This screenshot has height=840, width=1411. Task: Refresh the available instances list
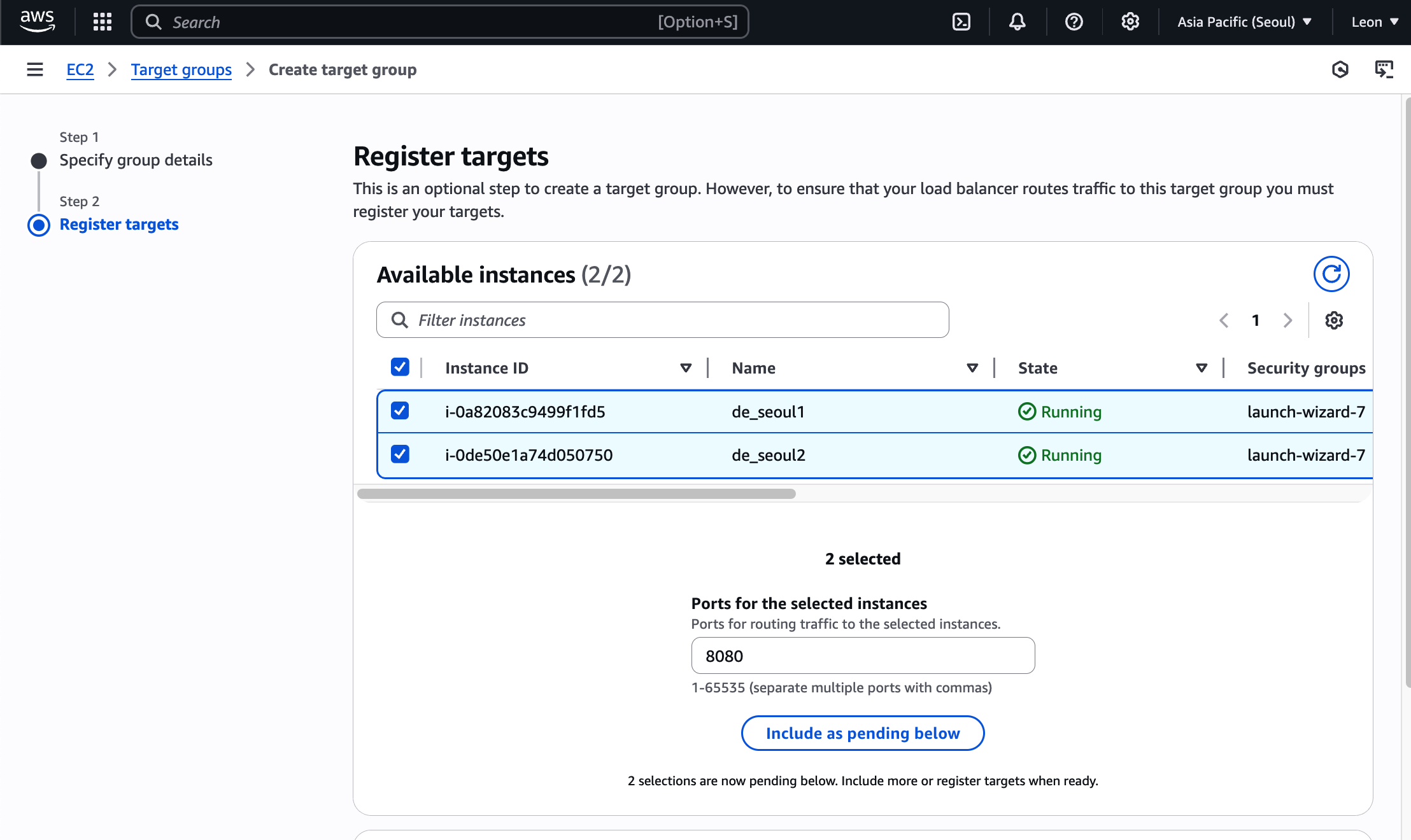pos(1331,274)
